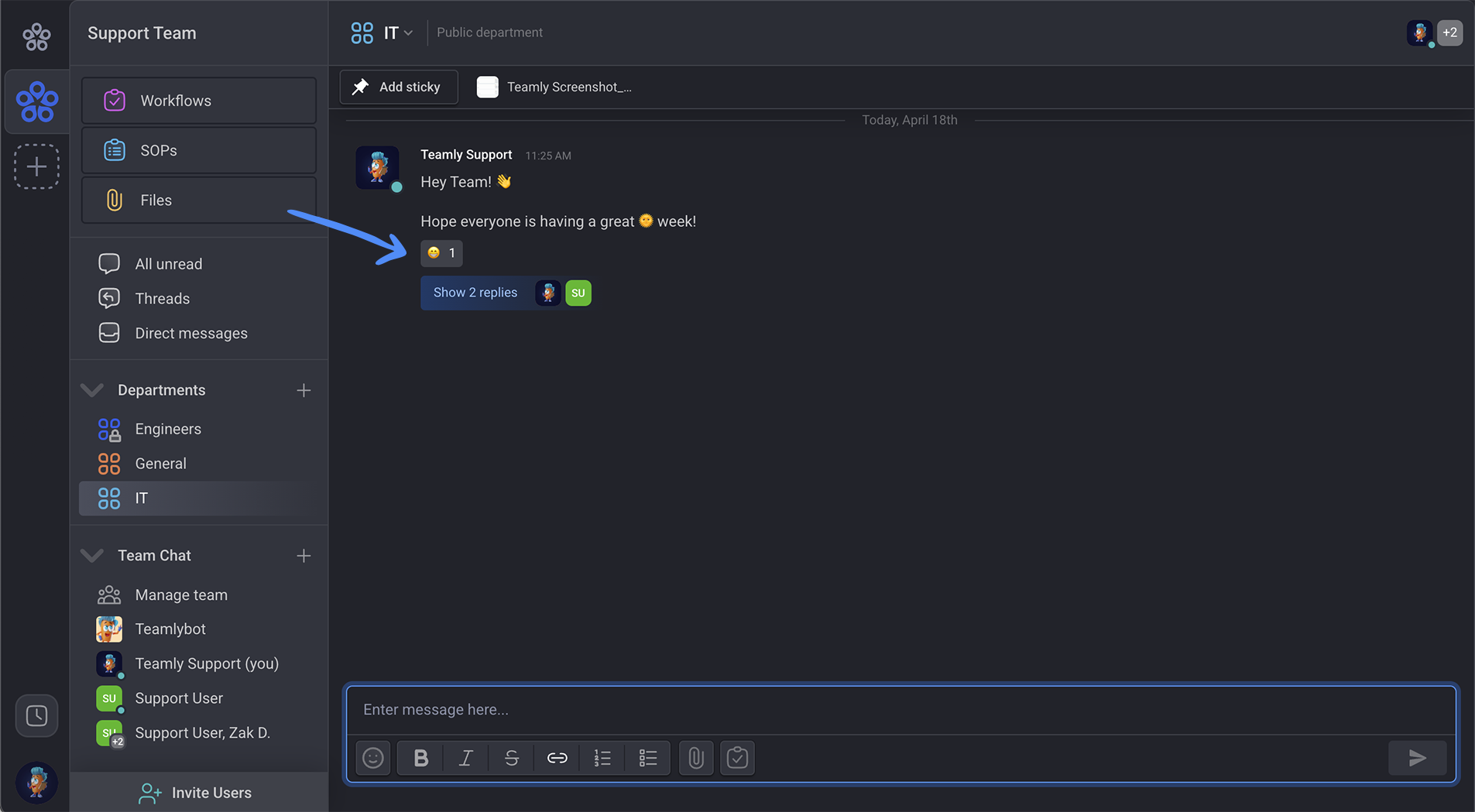Screen dimensions: 1475x812
Task: Open Workflows section
Action: point(199,101)
